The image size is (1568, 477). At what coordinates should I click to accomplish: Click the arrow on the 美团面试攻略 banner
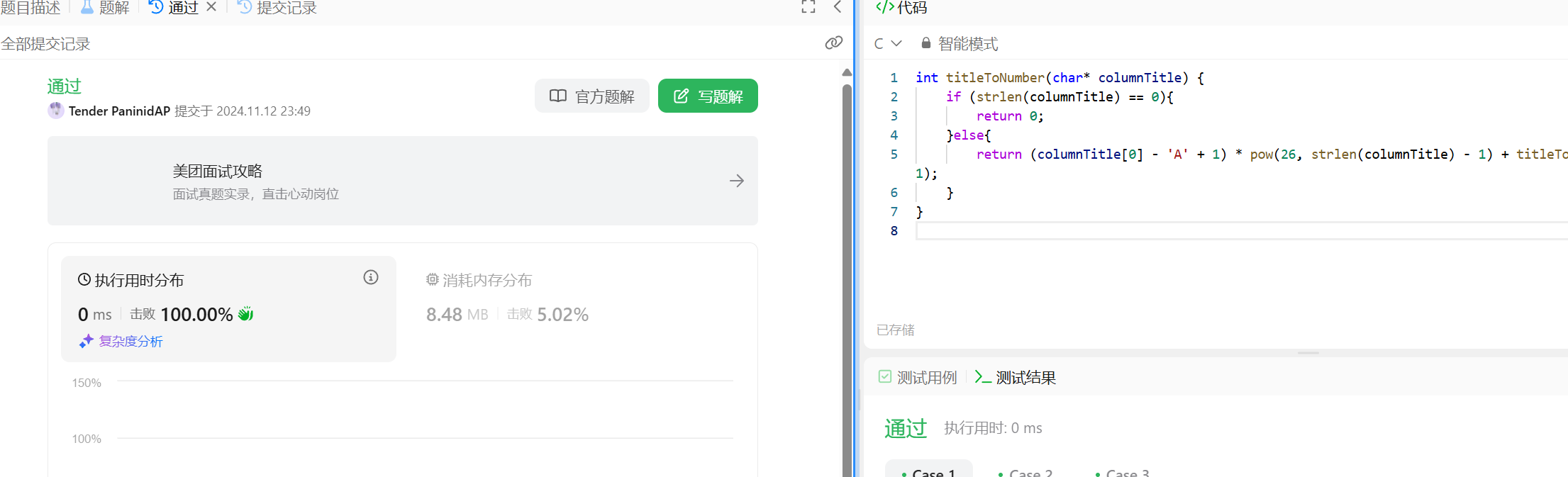click(737, 181)
